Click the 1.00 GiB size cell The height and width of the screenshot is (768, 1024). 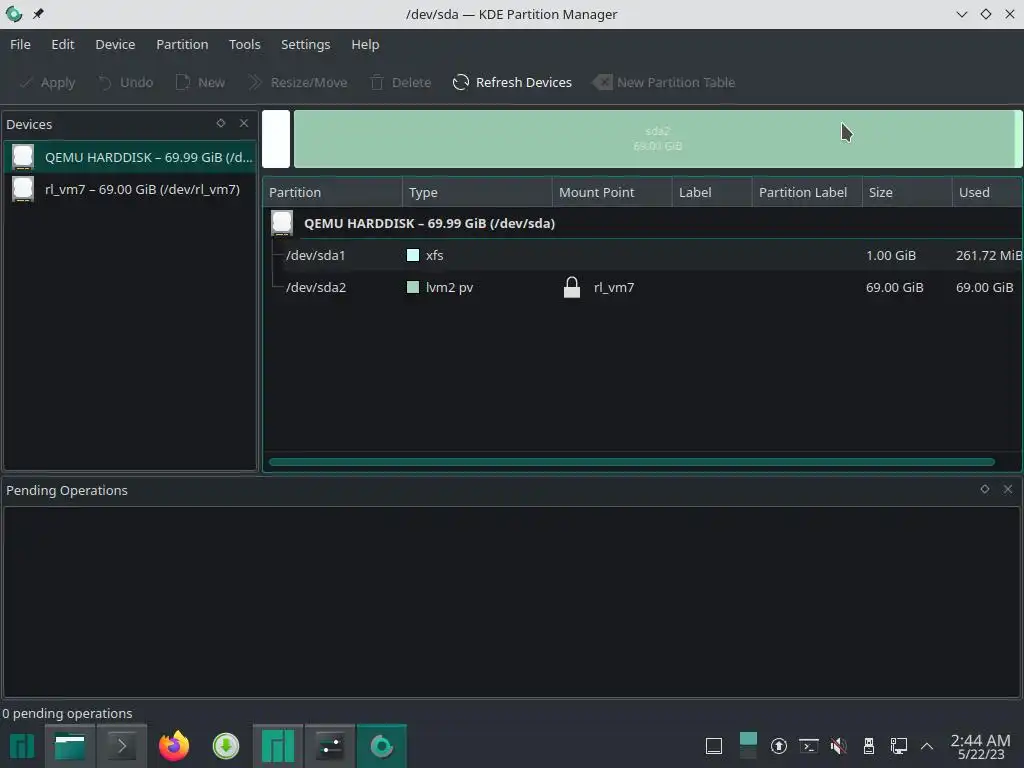click(891, 255)
